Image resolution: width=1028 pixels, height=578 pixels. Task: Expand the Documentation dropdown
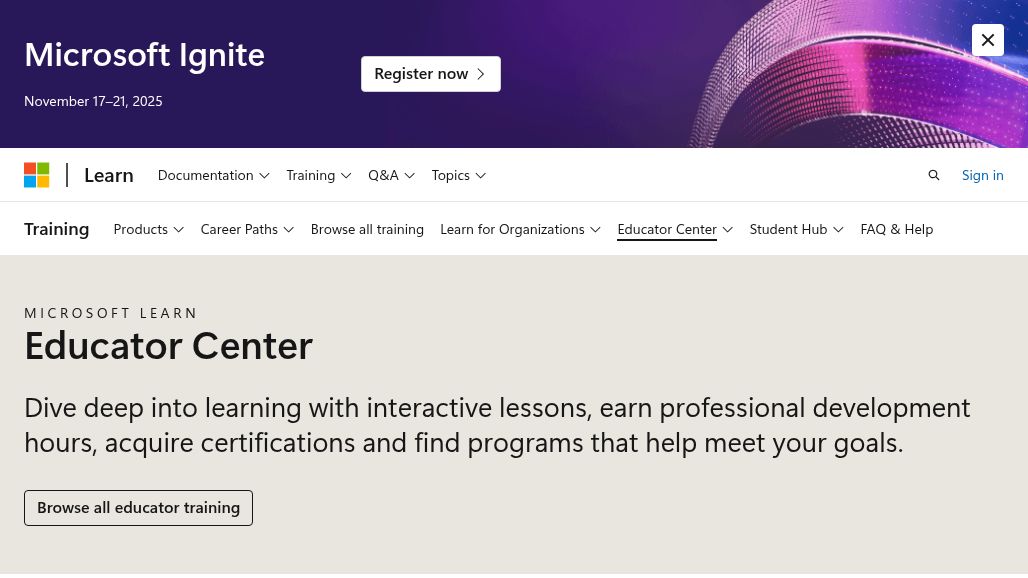(x=213, y=175)
